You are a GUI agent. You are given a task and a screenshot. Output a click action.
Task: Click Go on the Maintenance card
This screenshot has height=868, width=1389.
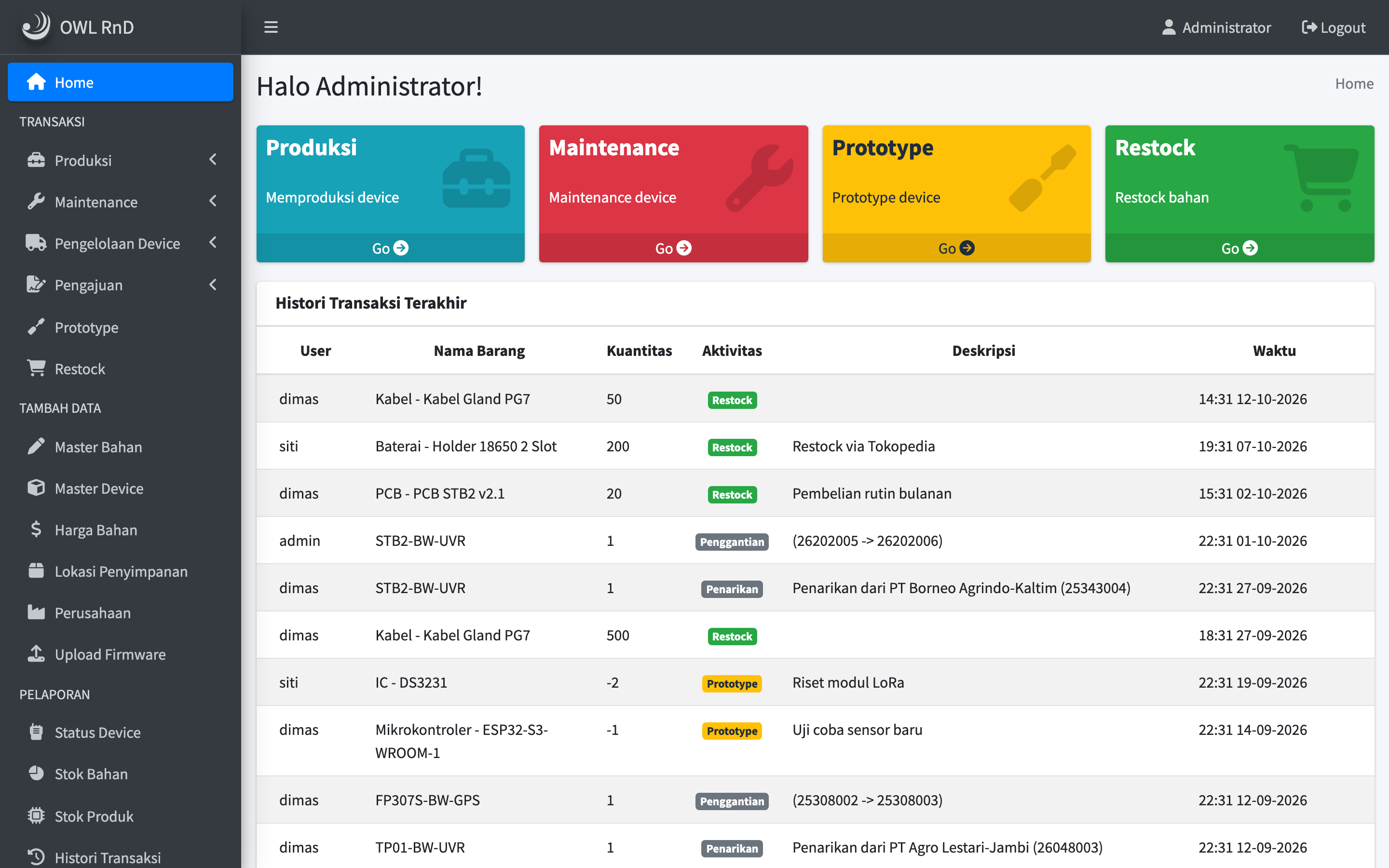point(673,248)
